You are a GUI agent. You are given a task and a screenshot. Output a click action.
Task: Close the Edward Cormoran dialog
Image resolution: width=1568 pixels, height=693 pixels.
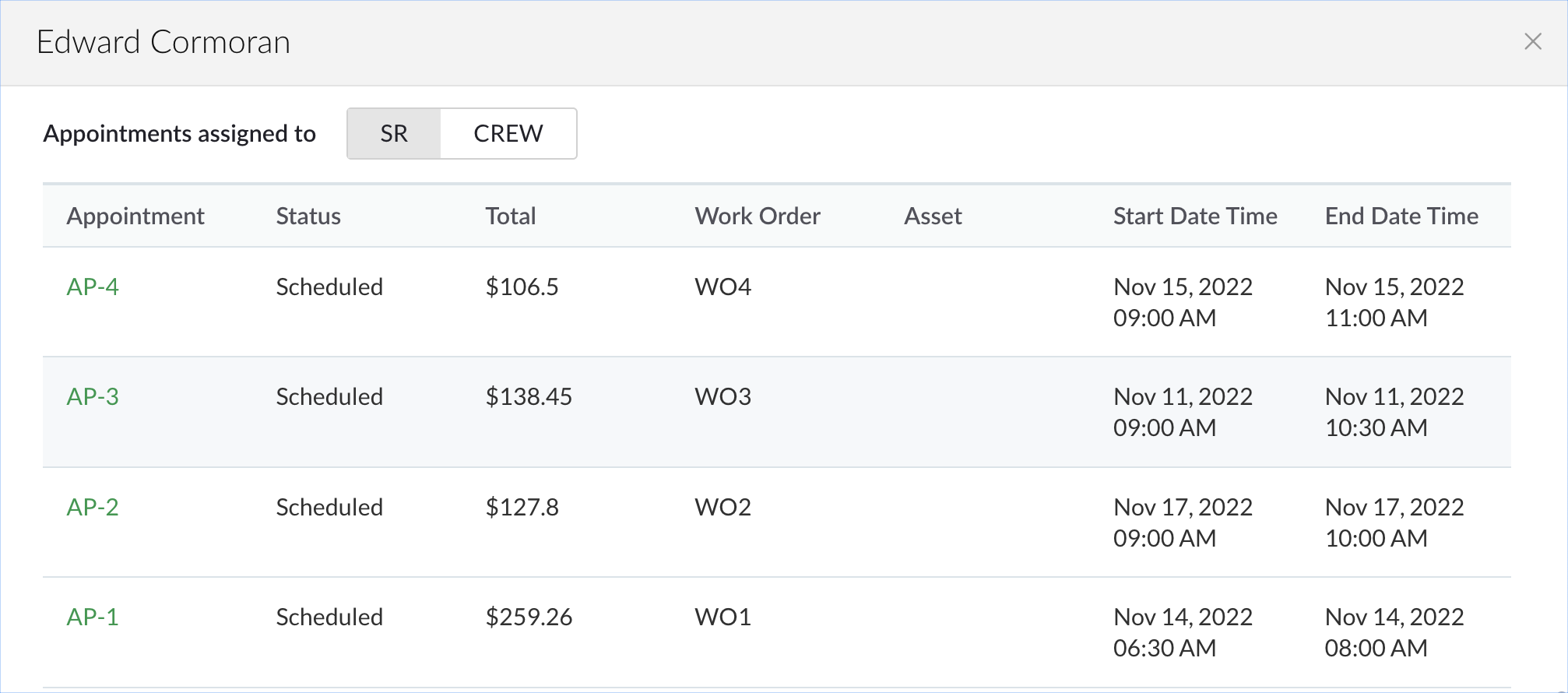(x=1532, y=41)
